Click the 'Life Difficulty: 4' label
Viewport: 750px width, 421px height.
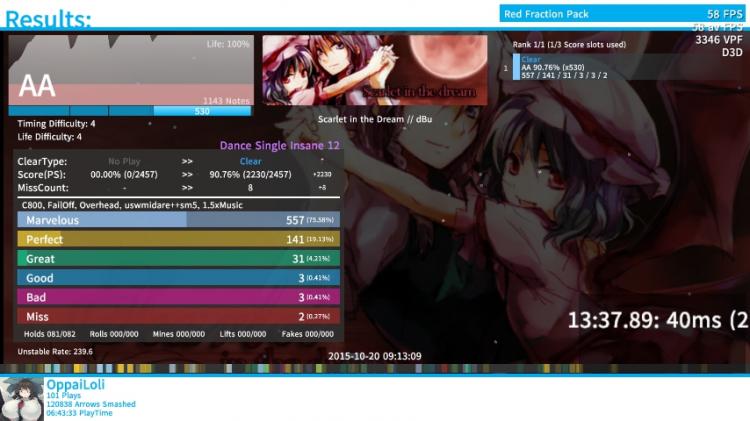tap(50, 137)
